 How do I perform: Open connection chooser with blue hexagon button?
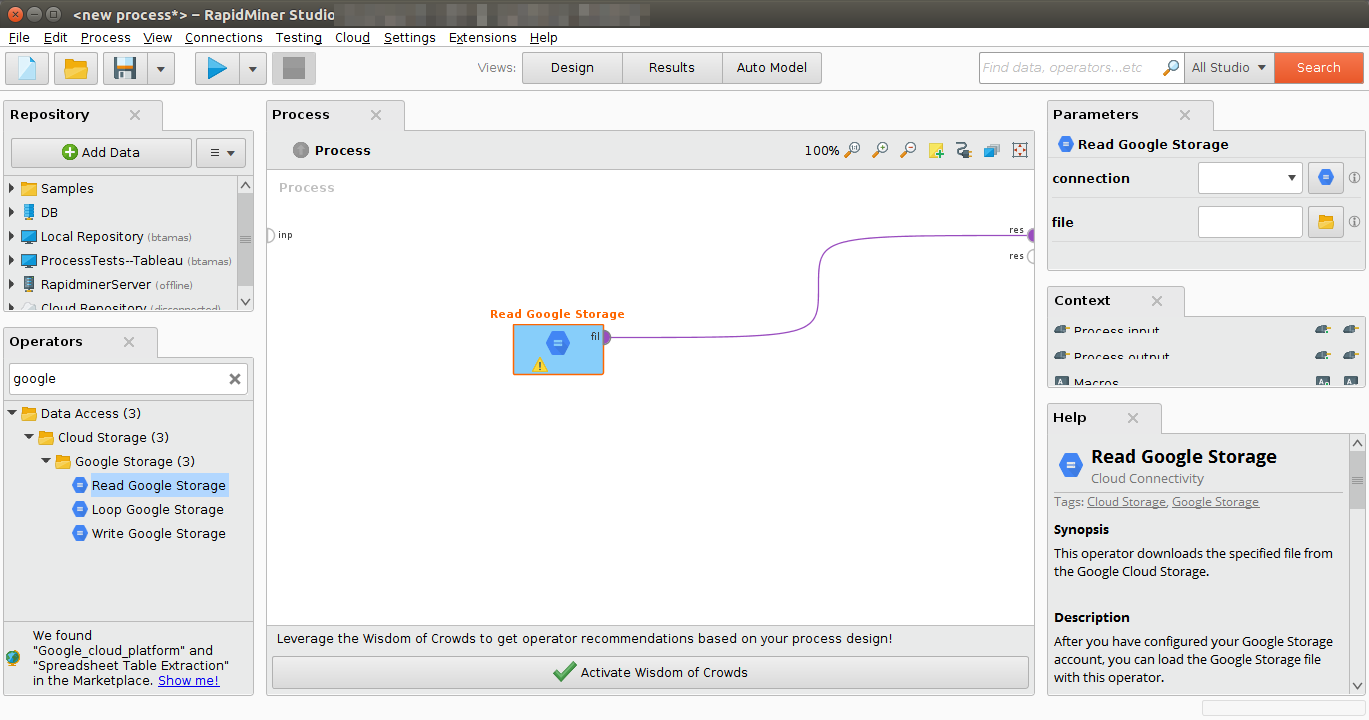(x=1326, y=178)
